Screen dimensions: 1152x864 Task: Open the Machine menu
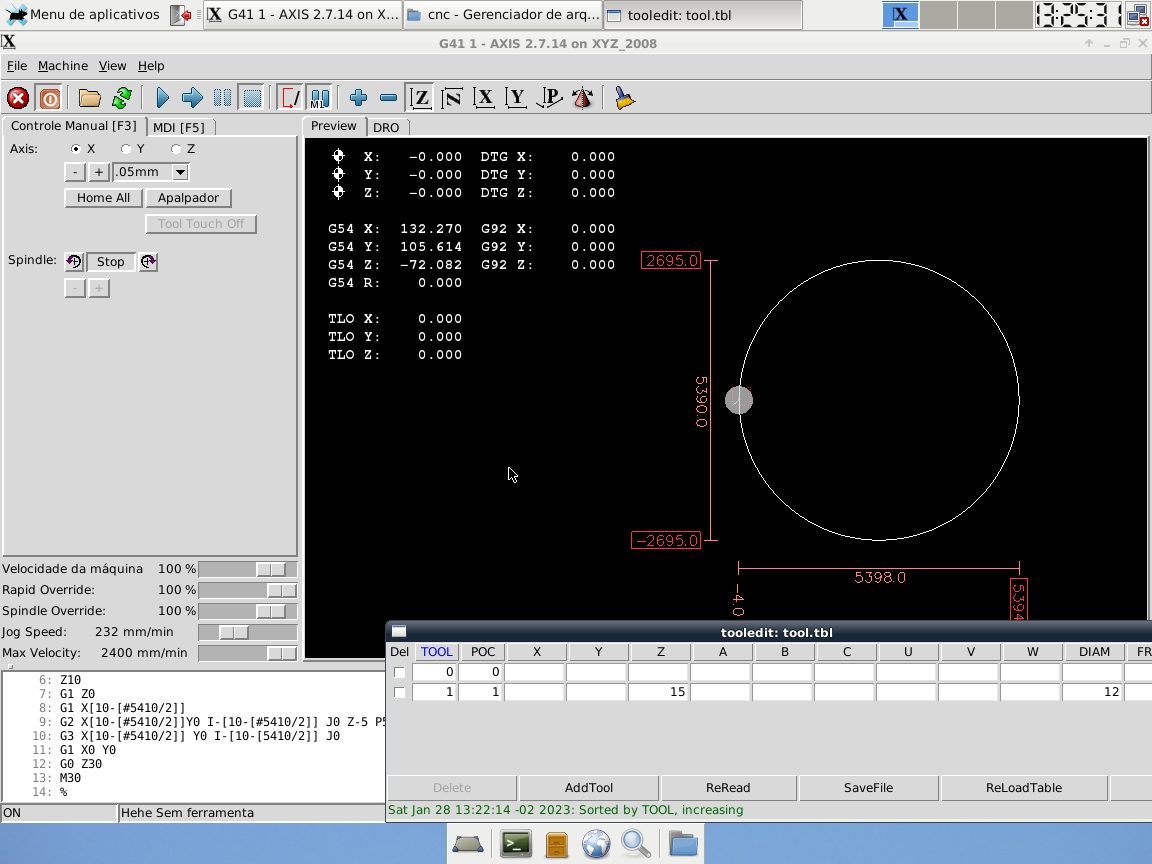[63, 66]
